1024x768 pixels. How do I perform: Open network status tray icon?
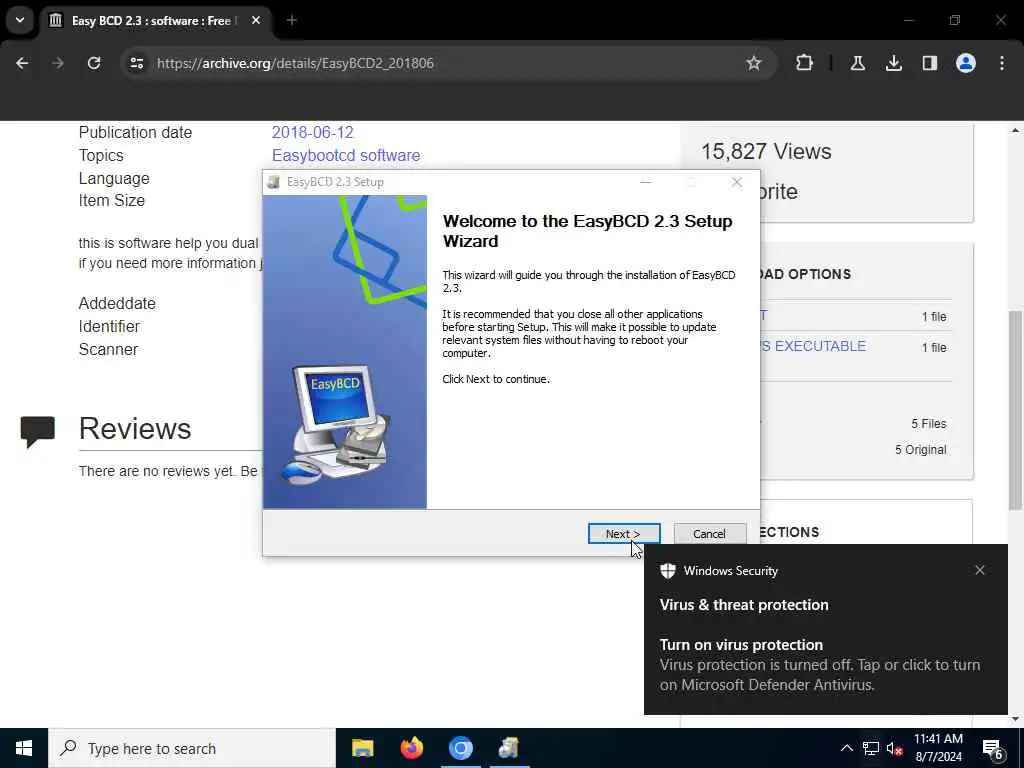871,748
